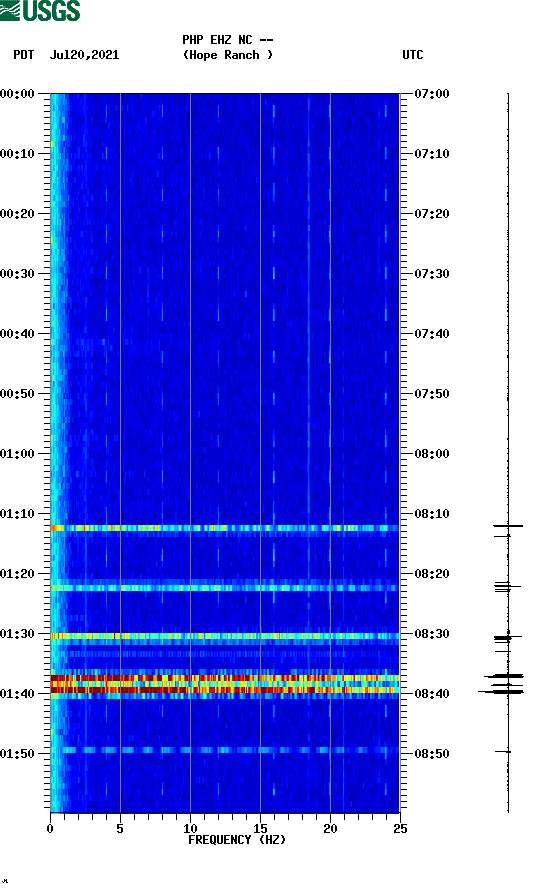
Task: Click the '07:30' UTC time label
Action: click(431, 274)
